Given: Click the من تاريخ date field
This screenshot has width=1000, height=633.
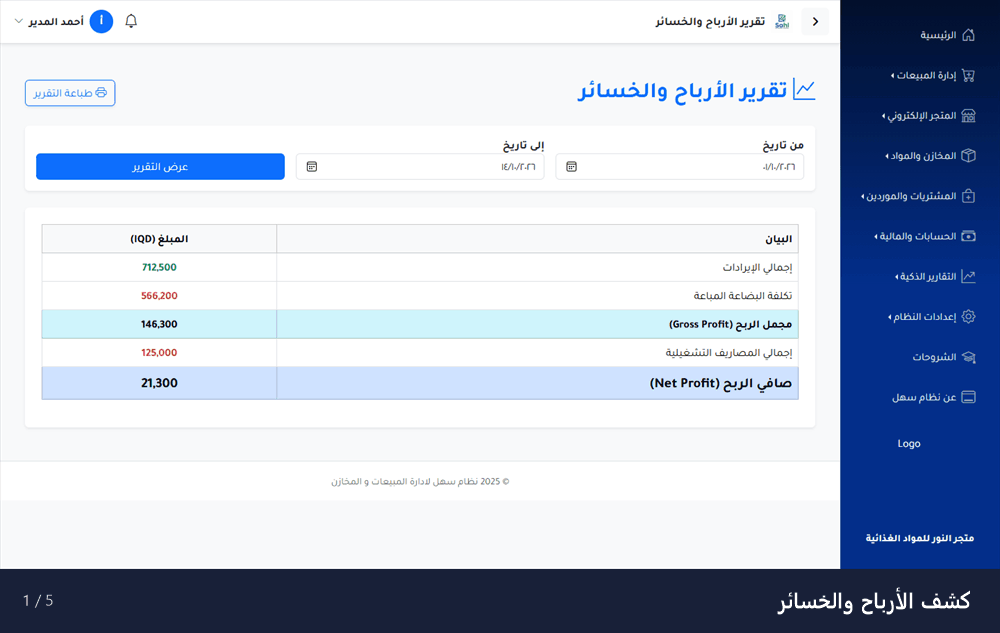Looking at the screenshot, I should click(679, 166).
